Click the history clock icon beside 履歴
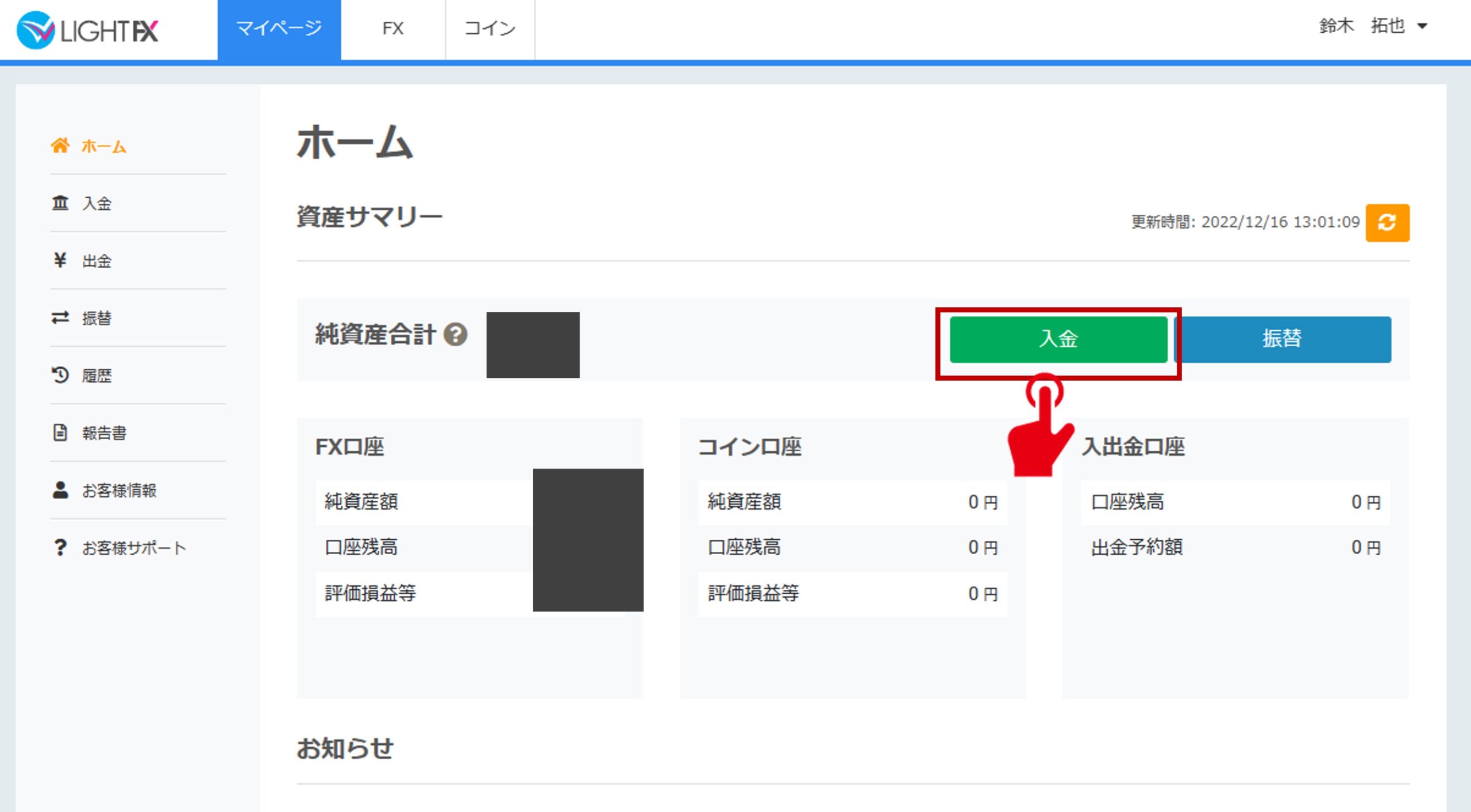This screenshot has width=1471, height=812. [x=60, y=375]
